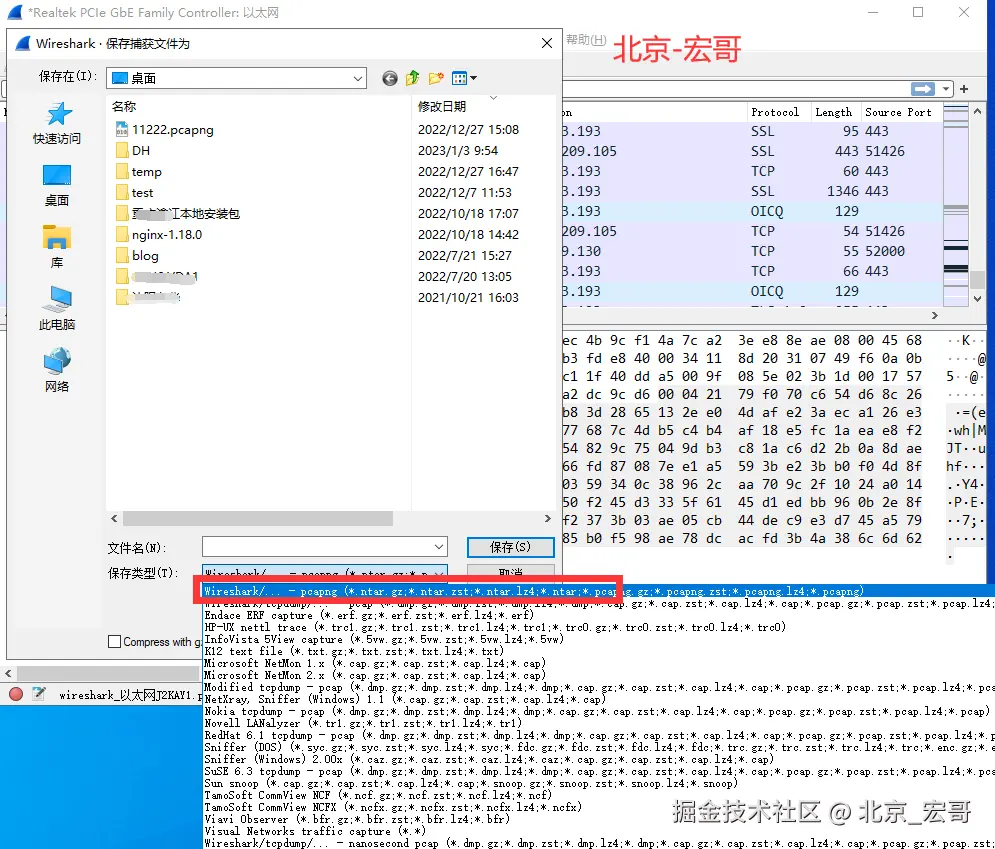This screenshot has height=849, width=995.
Task: Open the 帮助(H) menu in Wireshark
Action: click(x=586, y=40)
